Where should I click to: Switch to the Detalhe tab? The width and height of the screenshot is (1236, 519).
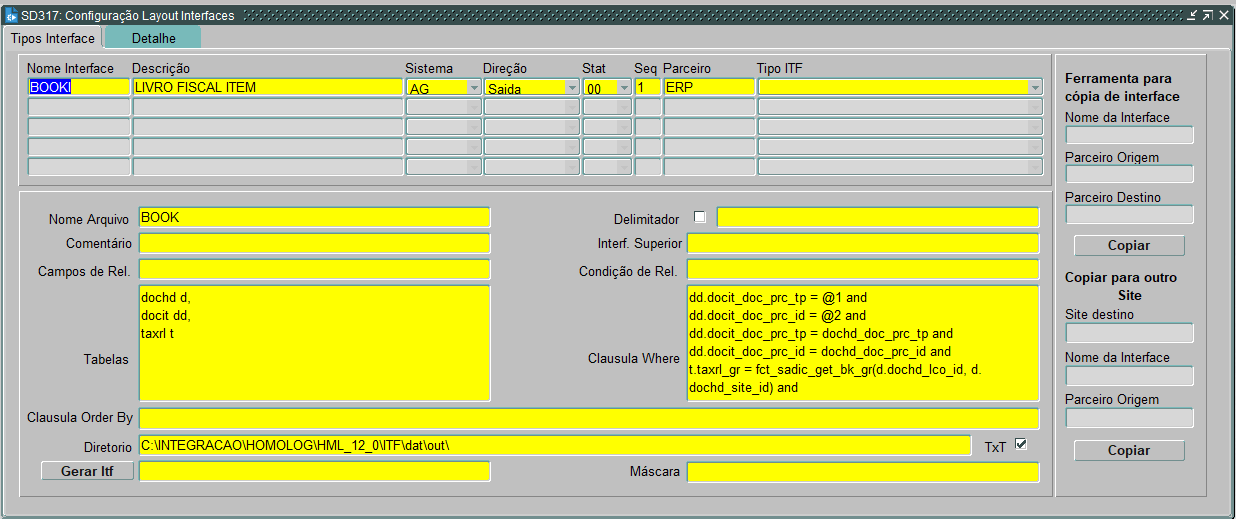click(x=153, y=38)
